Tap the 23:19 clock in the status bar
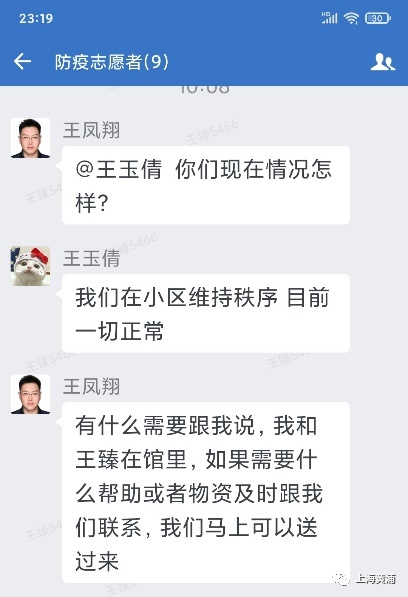This screenshot has height=597, width=408. pos(36,18)
